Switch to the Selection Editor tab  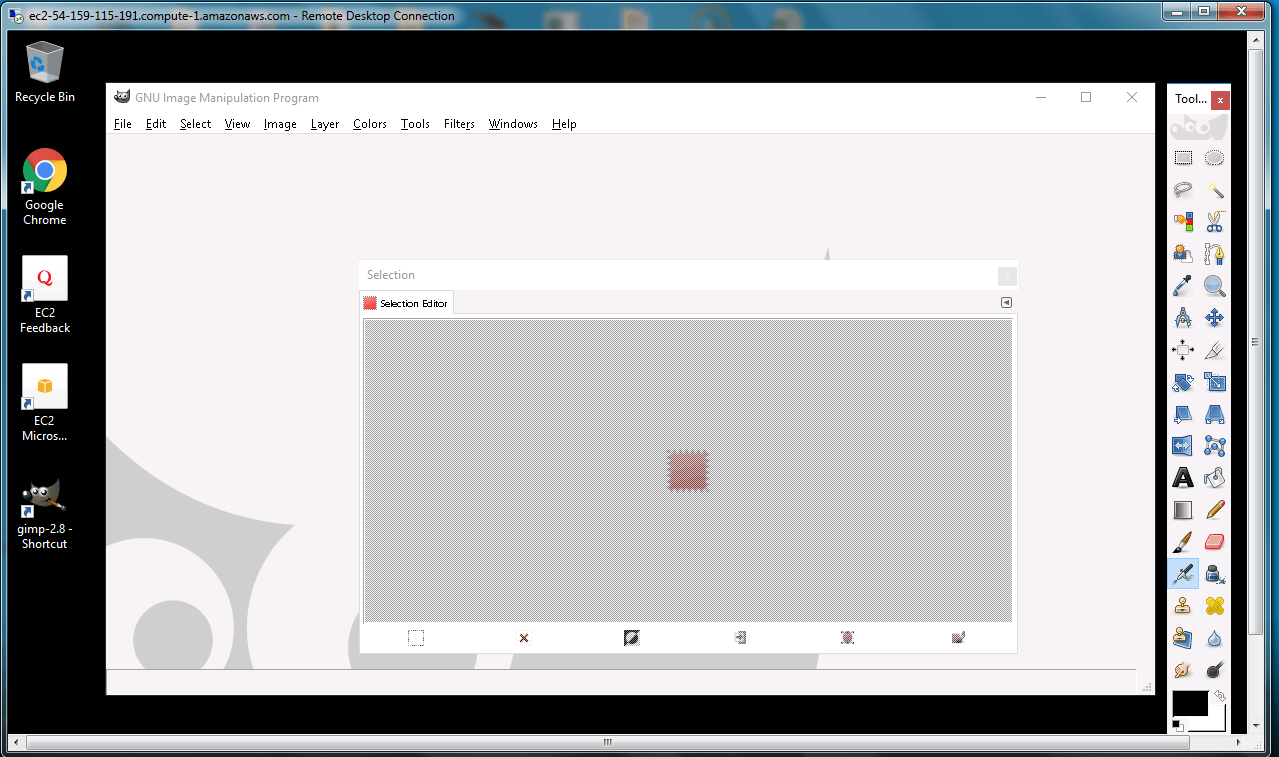pyautogui.click(x=406, y=303)
